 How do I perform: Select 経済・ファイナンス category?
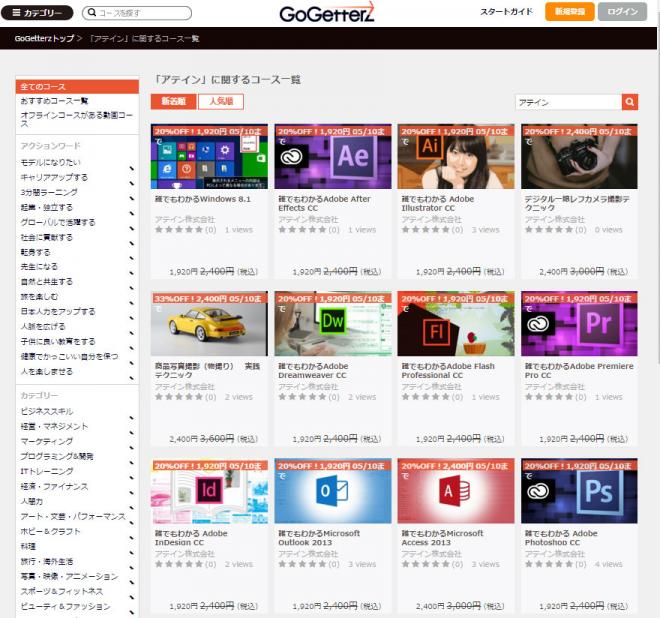click(54, 486)
